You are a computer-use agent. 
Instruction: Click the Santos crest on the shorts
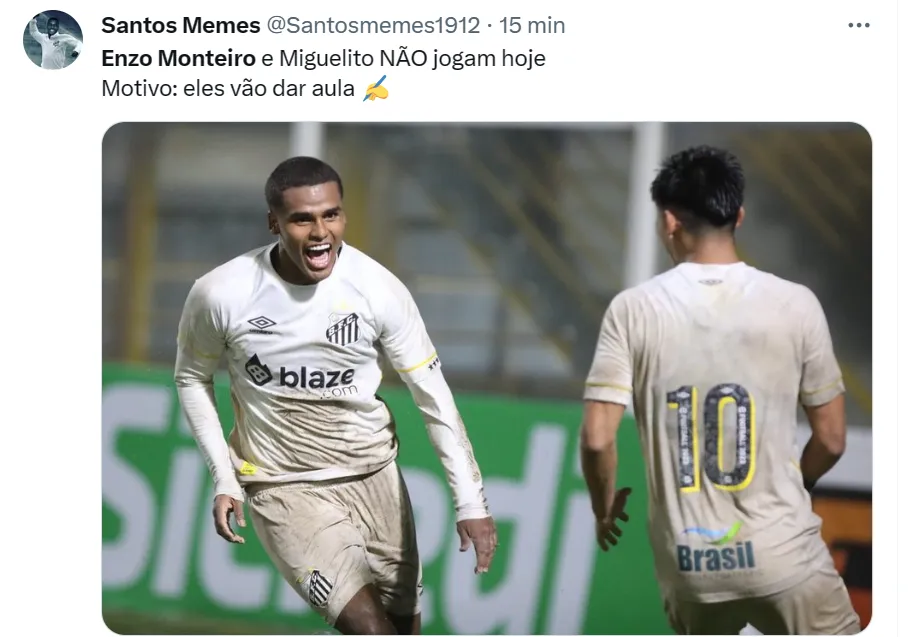320,587
